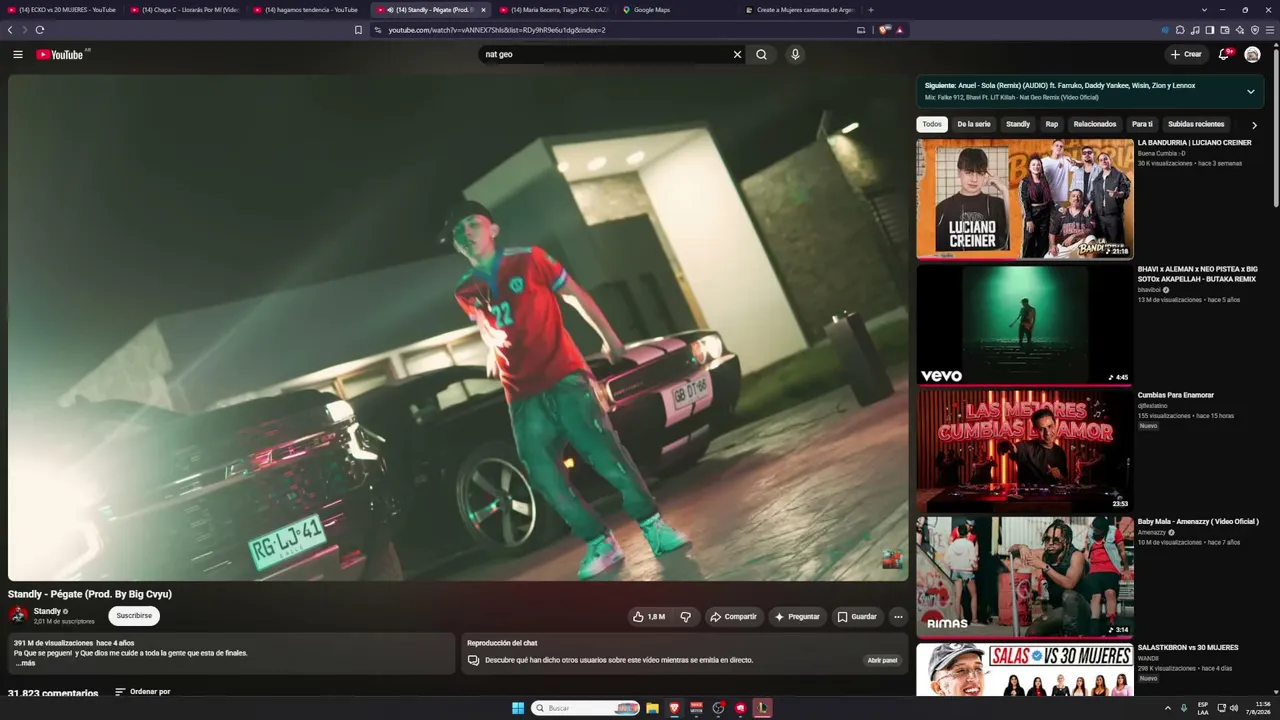Viewport: 1280px width, 720px height.
Task: Reload the current page
Action: tap(39, 30)
